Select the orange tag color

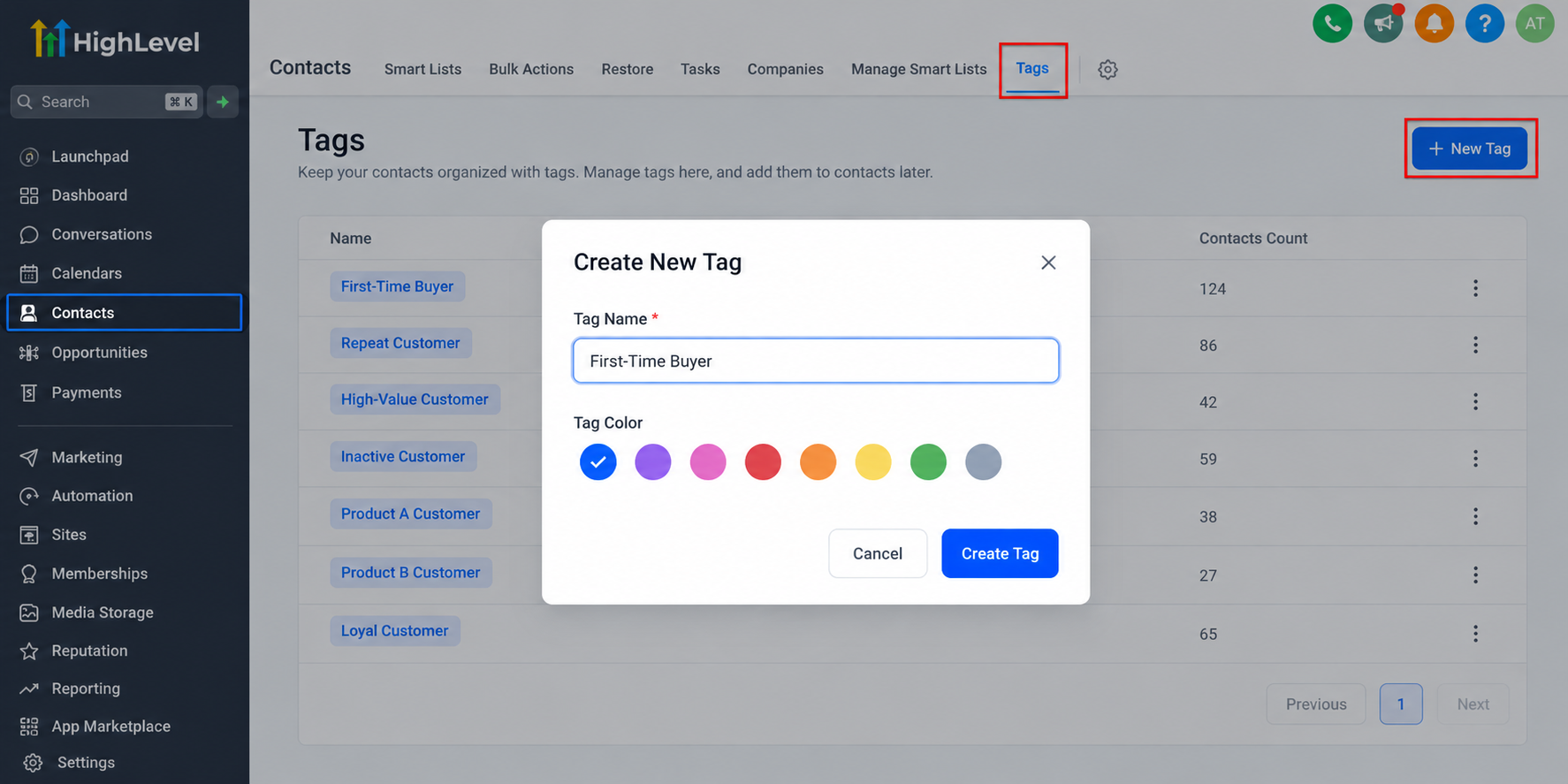818,461
